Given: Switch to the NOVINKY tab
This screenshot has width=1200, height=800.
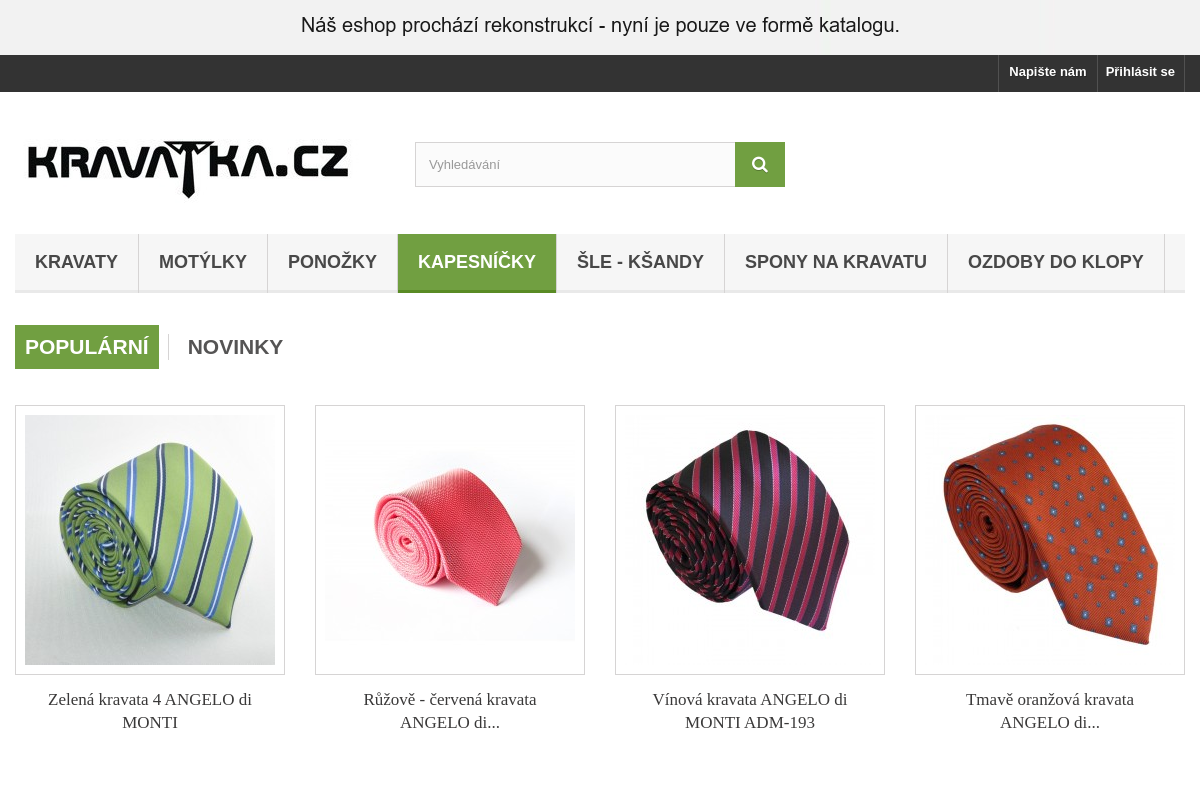Looking at the screenshot, I should (235, 347).
